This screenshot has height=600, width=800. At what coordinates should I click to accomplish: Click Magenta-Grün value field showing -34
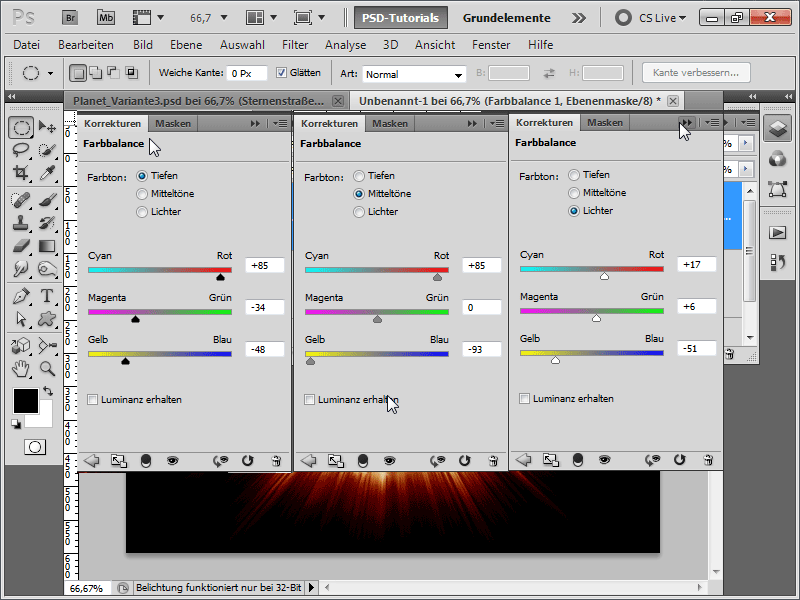(x=264, y=308)
